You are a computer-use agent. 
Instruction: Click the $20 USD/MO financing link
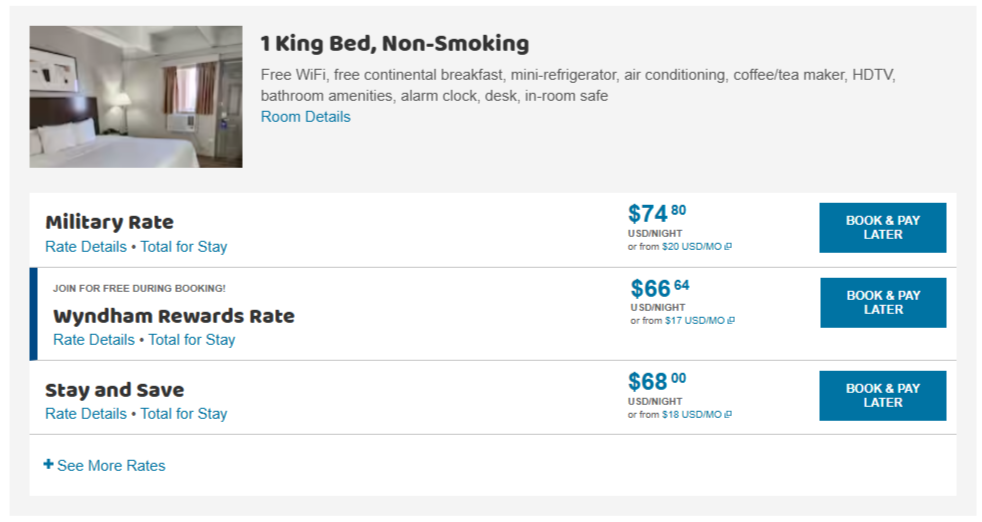pyautogui.click(x=691, y=247)
